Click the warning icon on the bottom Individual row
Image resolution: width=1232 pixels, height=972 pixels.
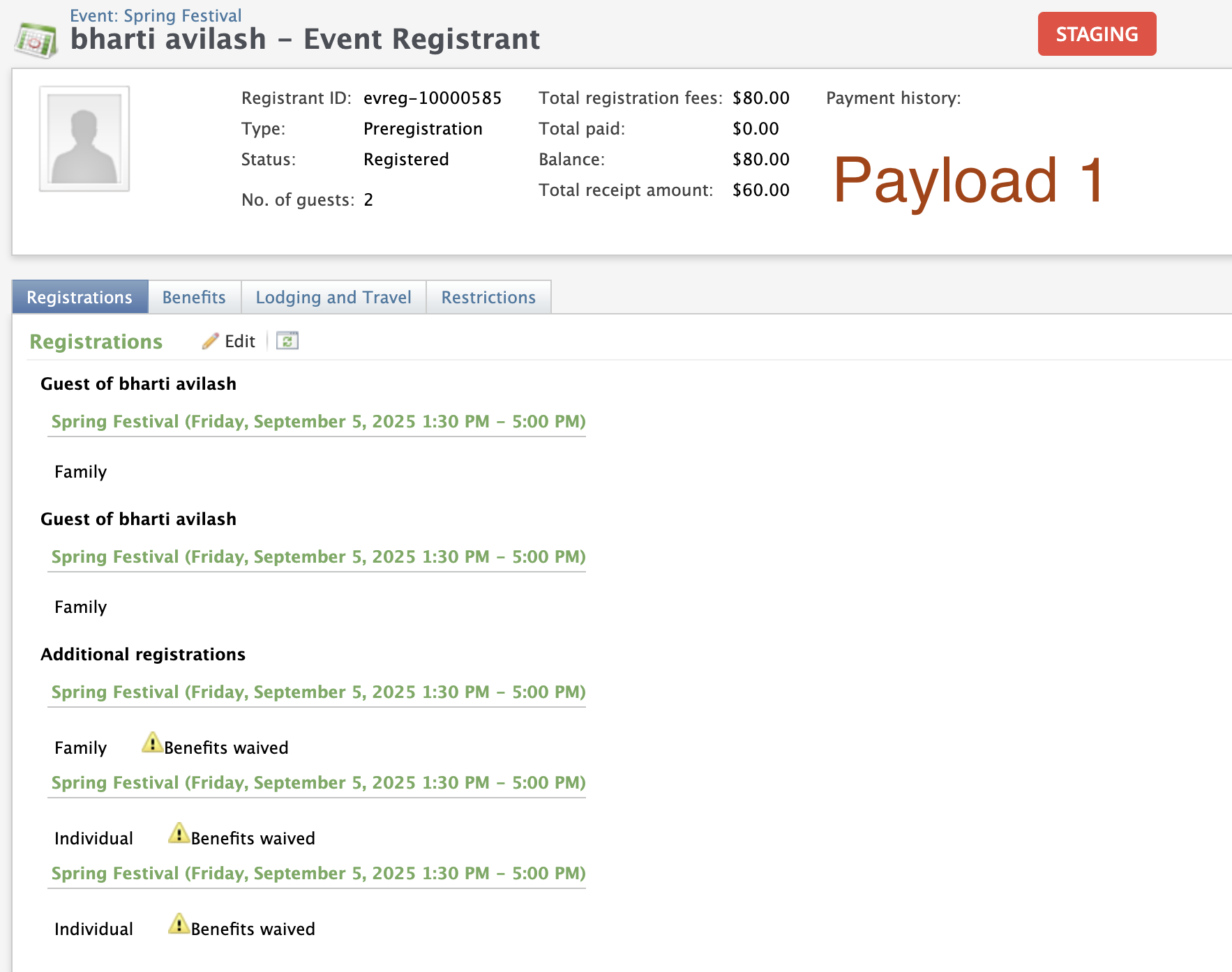pyautogui.click(x=179, y=924)
